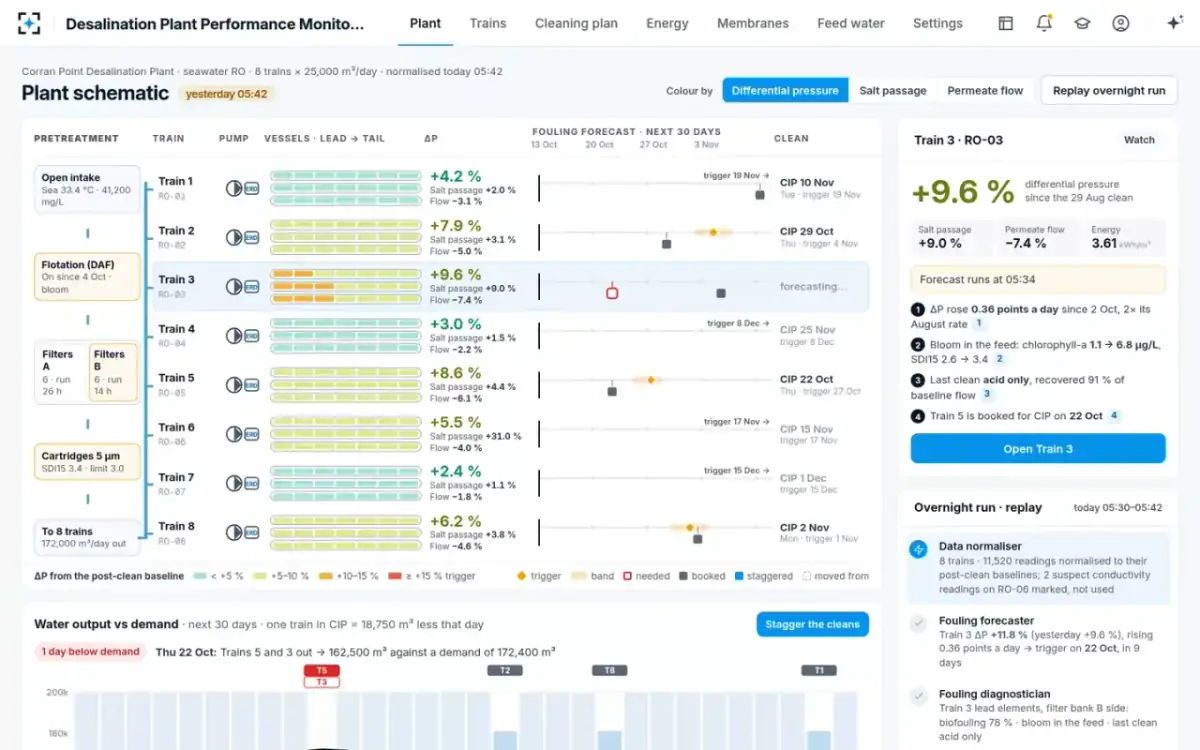Click the T8 marker on output chart
Viewport: 1200px width, 750px height.
(610, 671)
